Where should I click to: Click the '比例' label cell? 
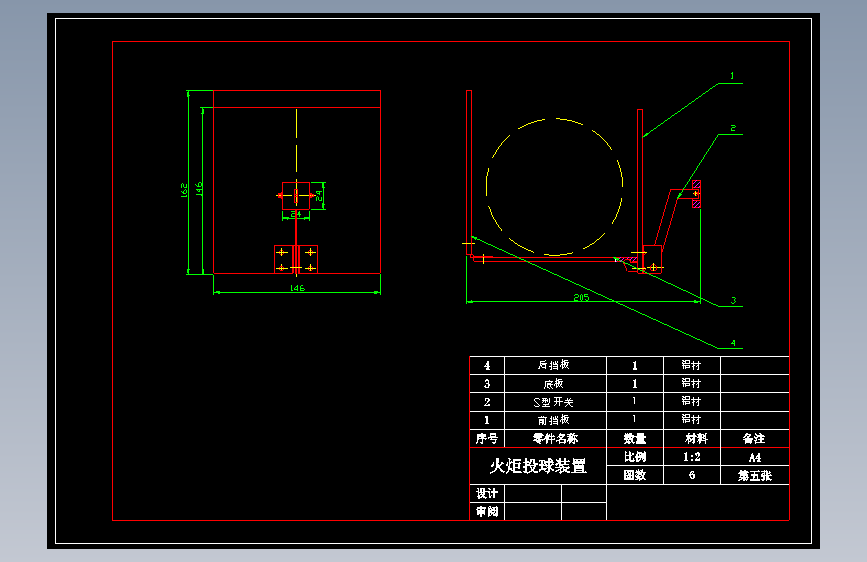click(x=635, y=457)
